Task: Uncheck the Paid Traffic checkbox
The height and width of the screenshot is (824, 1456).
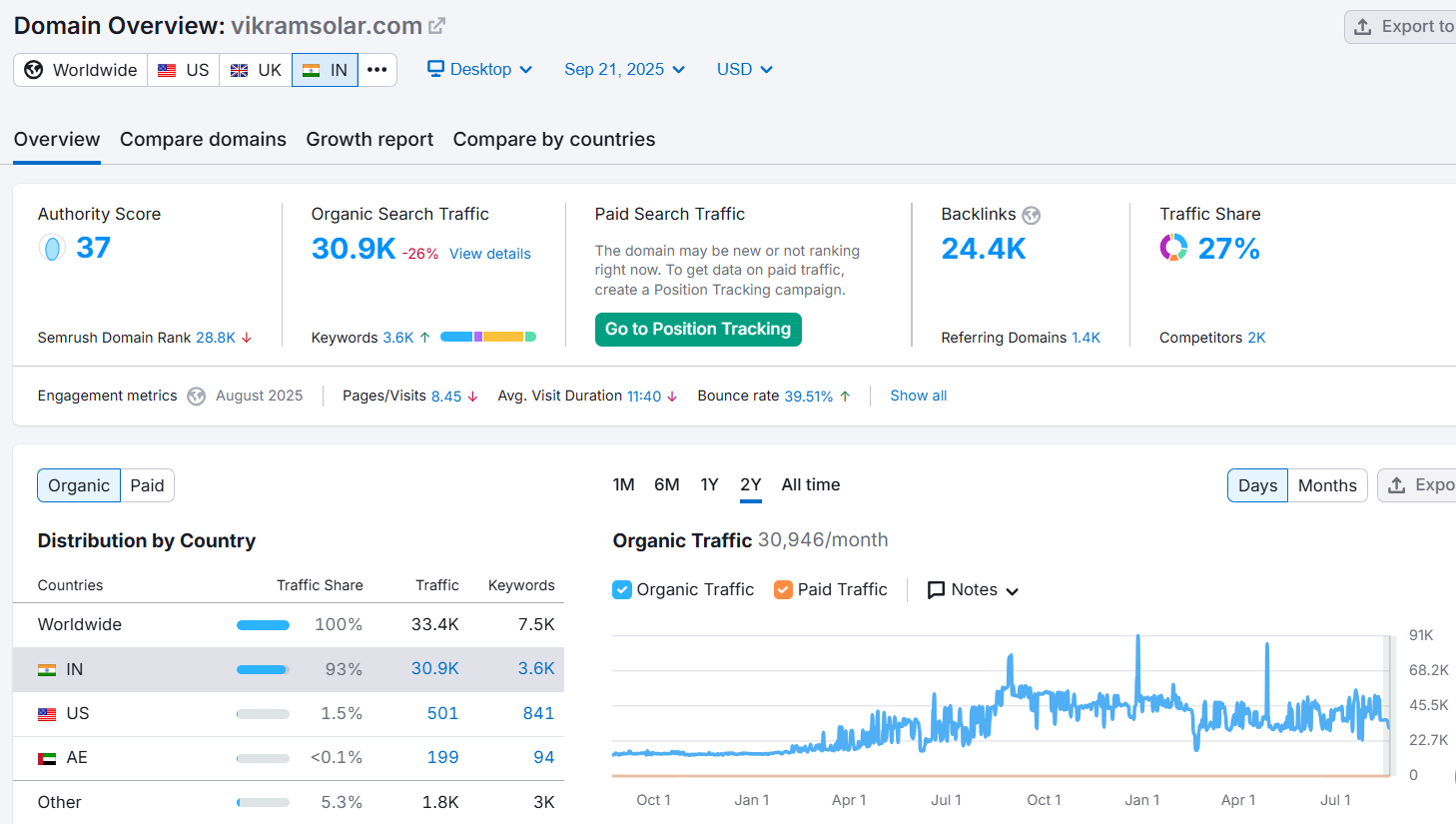Action: pos(783,589)
